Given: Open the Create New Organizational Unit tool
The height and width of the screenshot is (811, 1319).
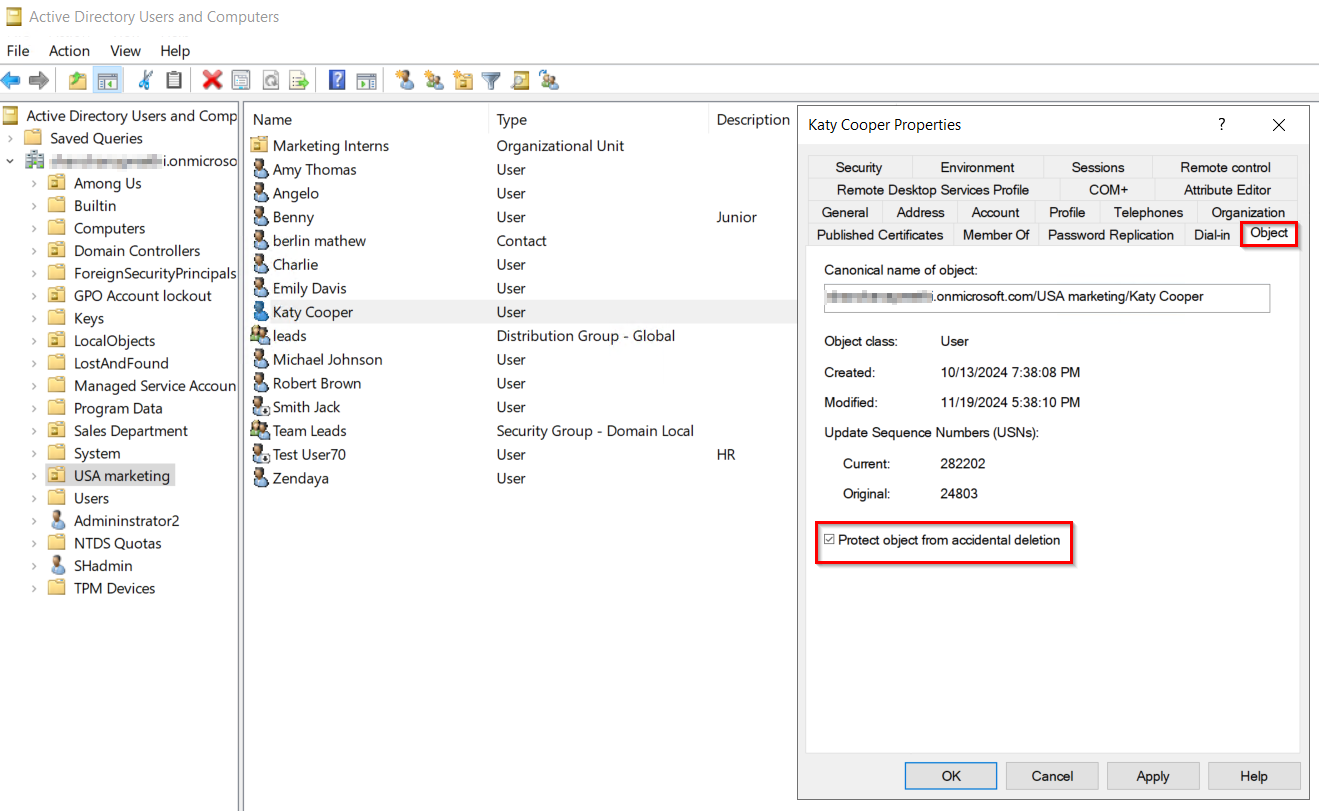Looking at the screenshot, I should pos(464,80).
